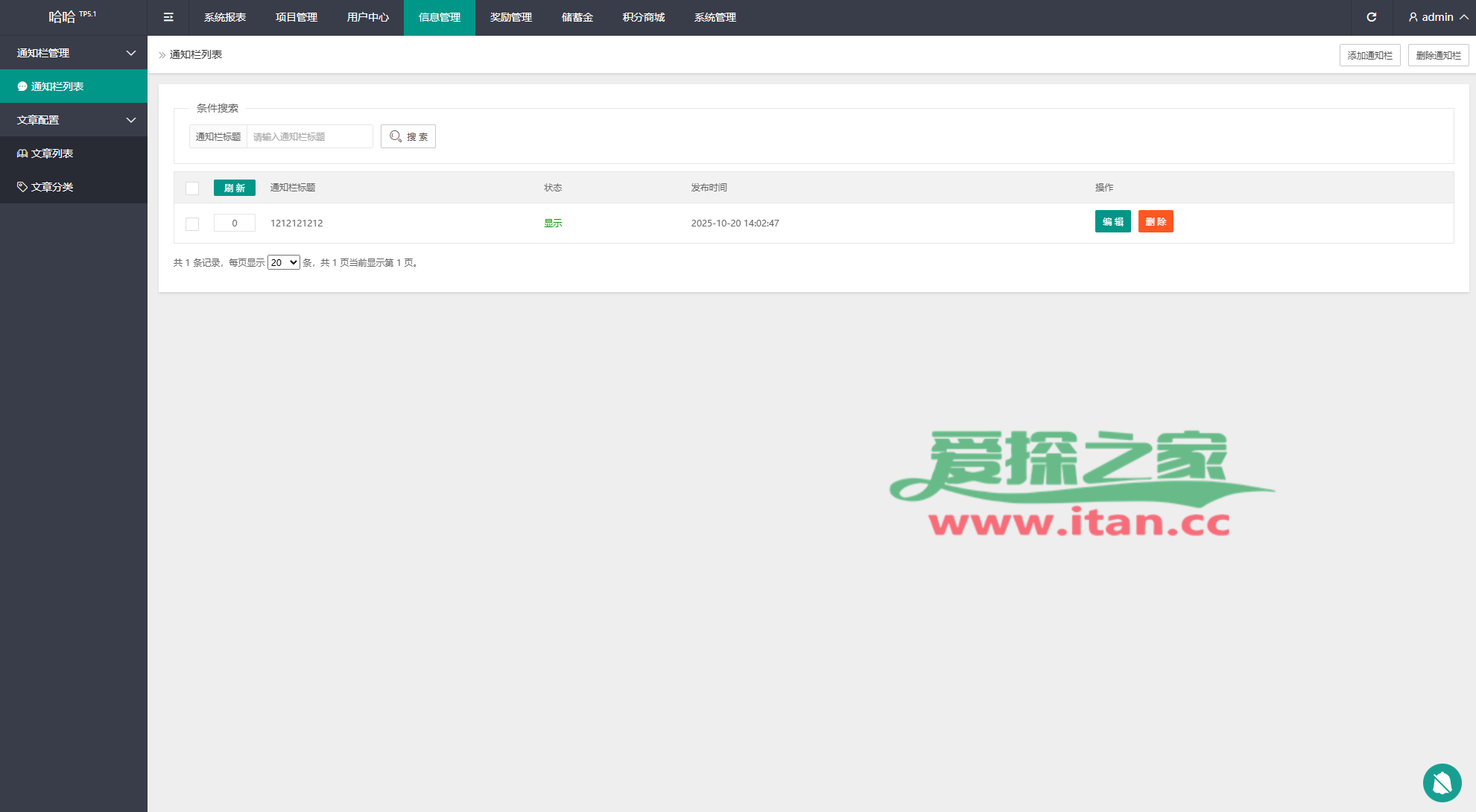Expand the admin account menu arrow
This screenshot has height=812, width=1476.
pyautogui.click(x=1463, y=17)
